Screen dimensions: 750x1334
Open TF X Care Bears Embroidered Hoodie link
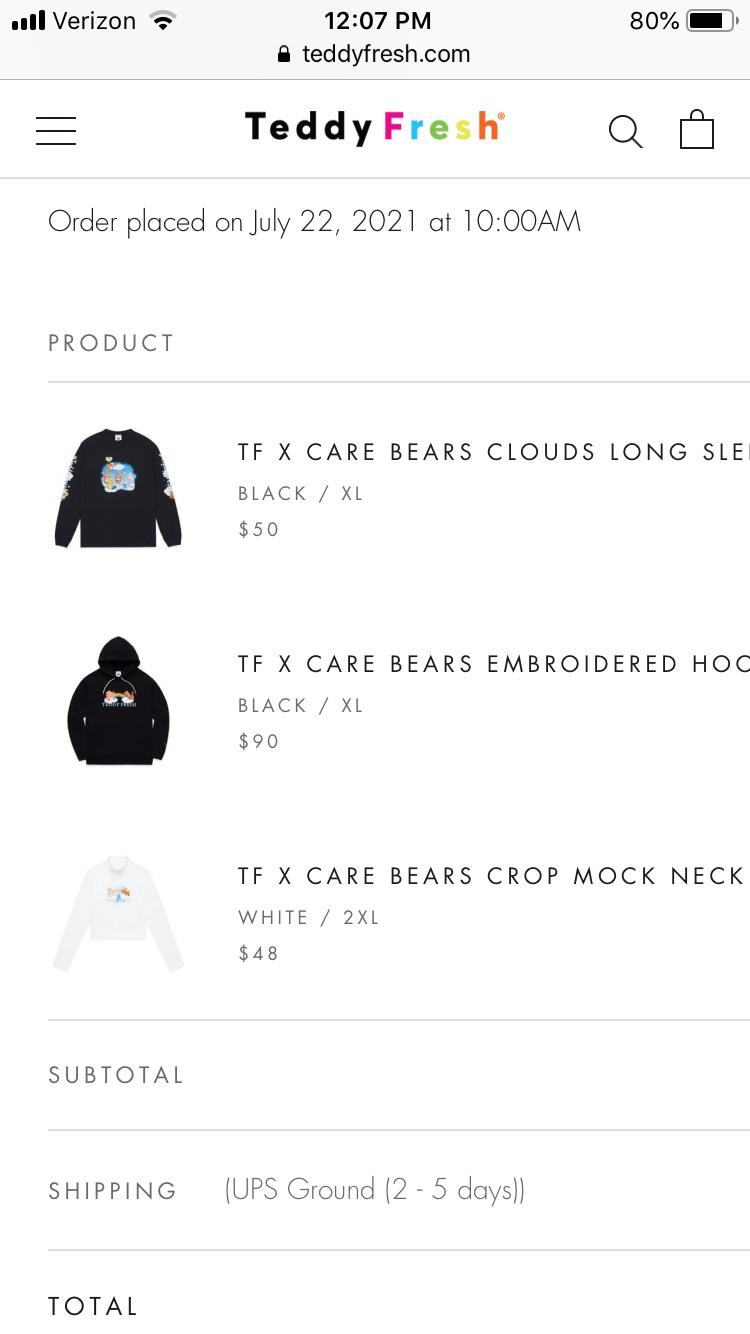pyautogui.click(x=492, y=664)
